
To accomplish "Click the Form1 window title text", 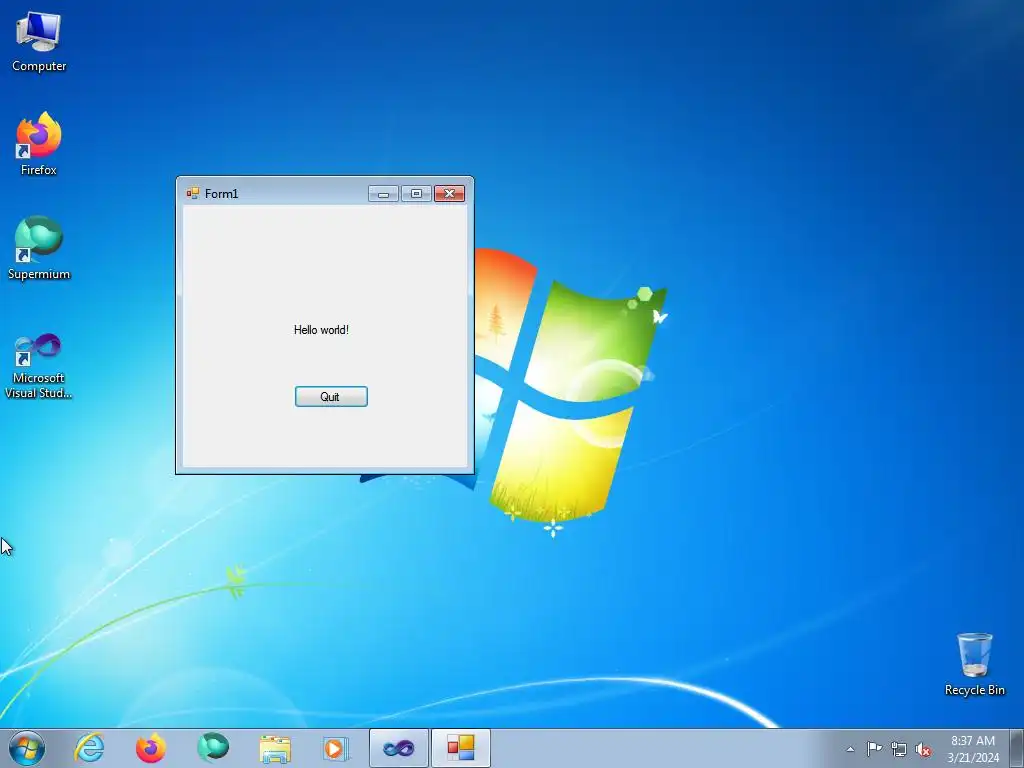I will pyautogui.click(x=221, y=193).
